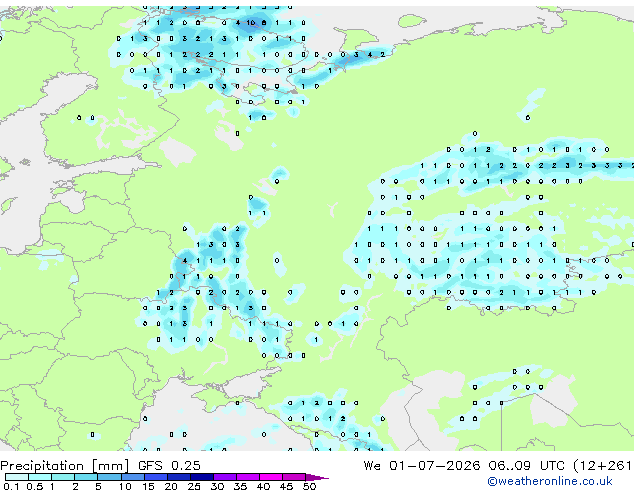Click the '06..09 UTC' time label
The image size is (634, 490).
[526, 466]
